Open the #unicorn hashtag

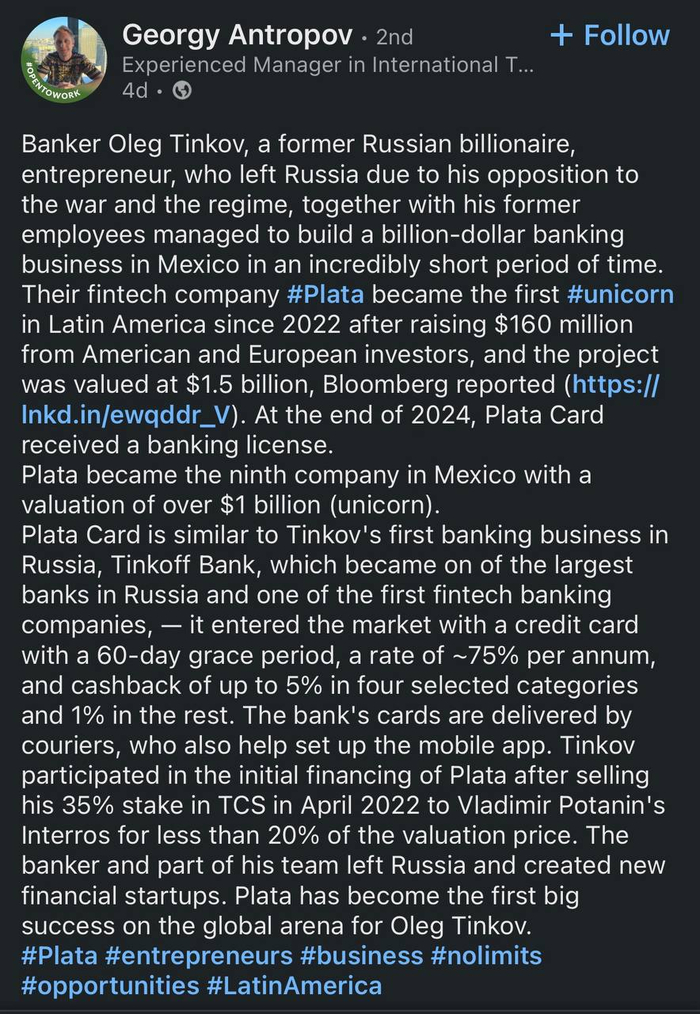point(620,295)
